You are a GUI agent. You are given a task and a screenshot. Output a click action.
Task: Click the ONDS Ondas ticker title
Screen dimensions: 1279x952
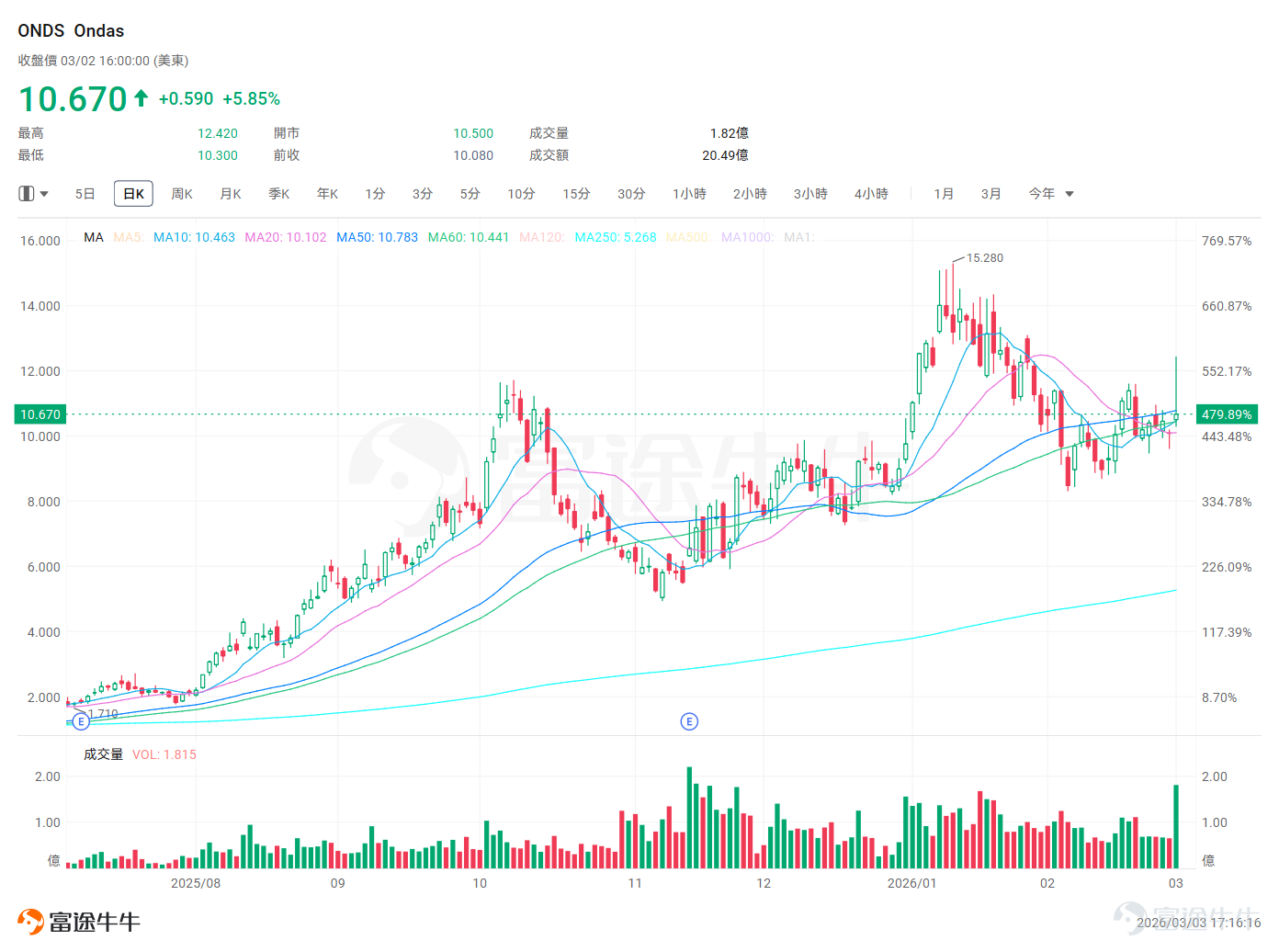point(71,30)
